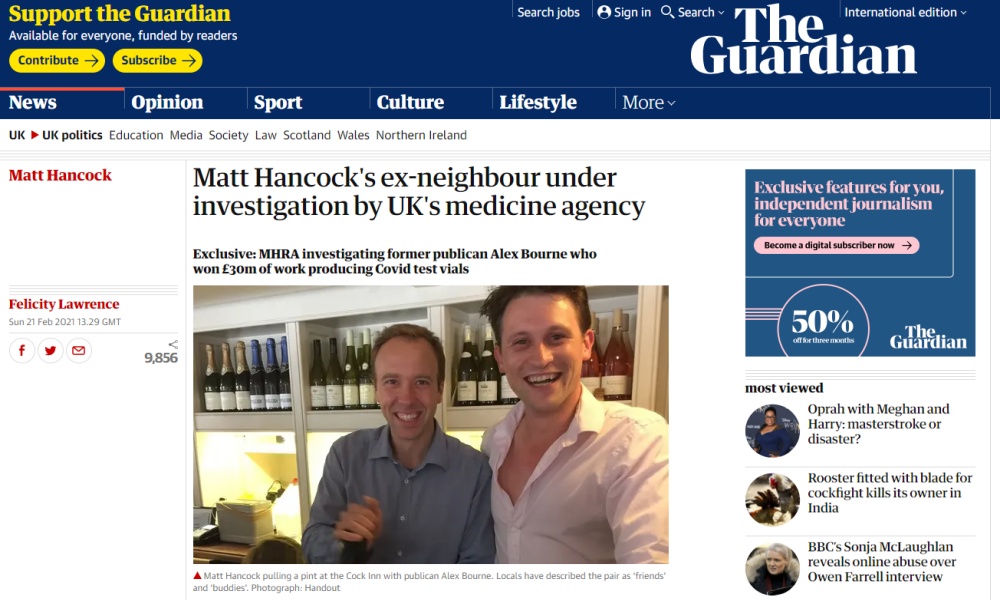Viewport: 1000px width, 600px height.
Task: Go to the Culture section tab
Action: (x=410, y=103)
